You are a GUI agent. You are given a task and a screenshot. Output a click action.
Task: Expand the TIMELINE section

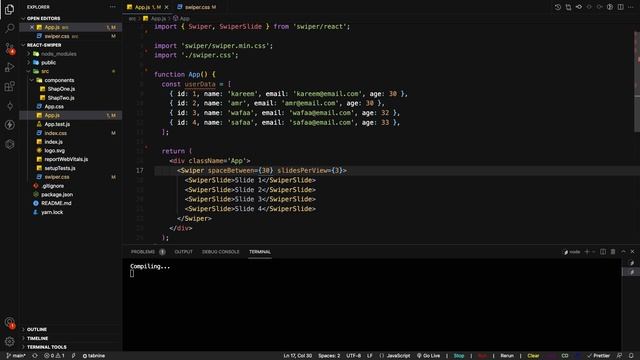click(38, 338)
